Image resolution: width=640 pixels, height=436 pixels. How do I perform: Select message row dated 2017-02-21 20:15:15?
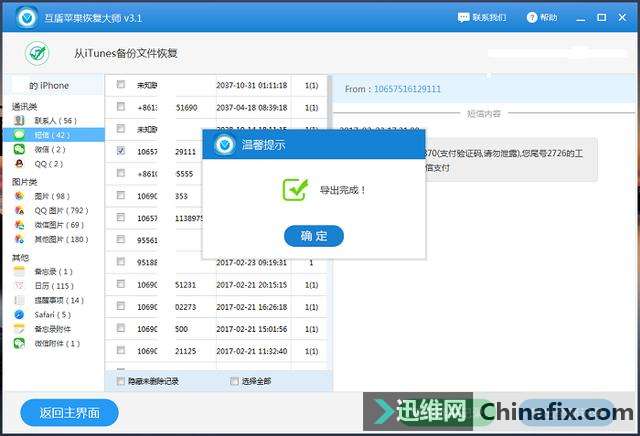tap(251, 284)
